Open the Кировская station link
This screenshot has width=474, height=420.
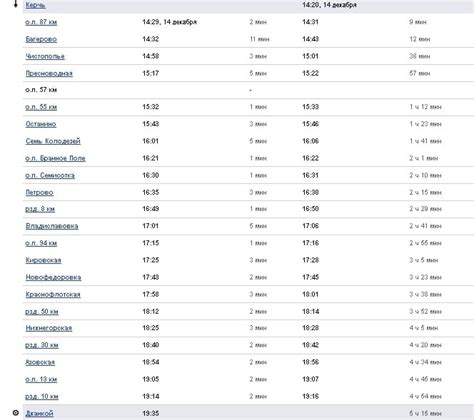coord(43,260)
